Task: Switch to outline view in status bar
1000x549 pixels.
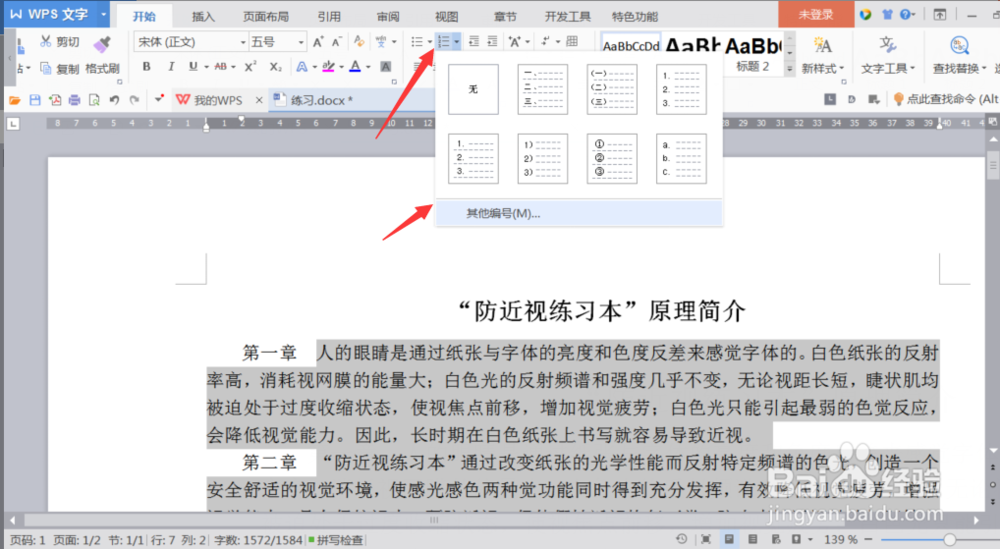Action: [753, 539]
